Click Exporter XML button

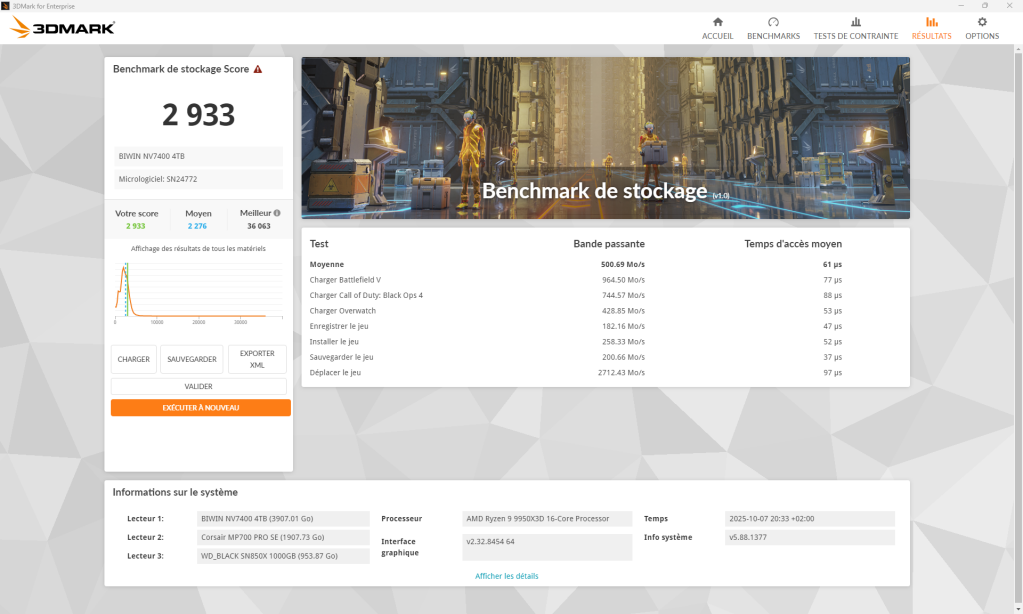(257, 359)
